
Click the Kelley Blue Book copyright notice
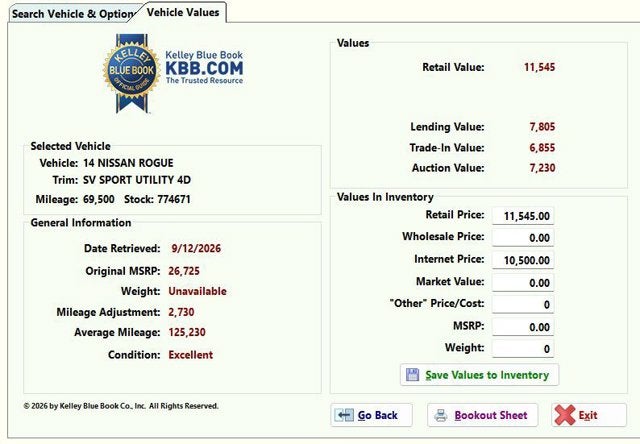[x=121, y=406]
